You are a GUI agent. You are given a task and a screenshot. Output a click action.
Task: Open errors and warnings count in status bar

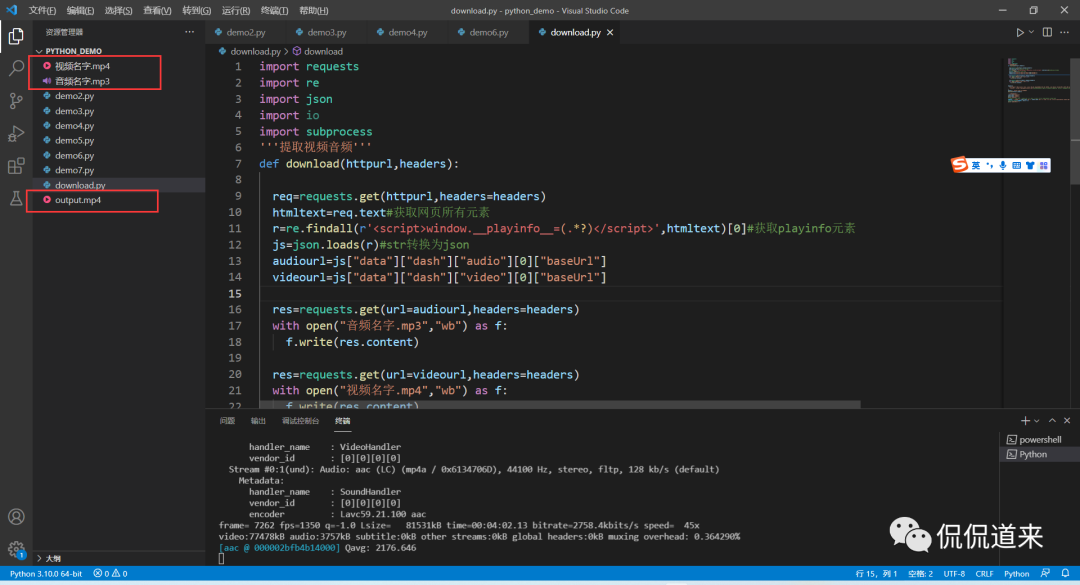(110, 573)
